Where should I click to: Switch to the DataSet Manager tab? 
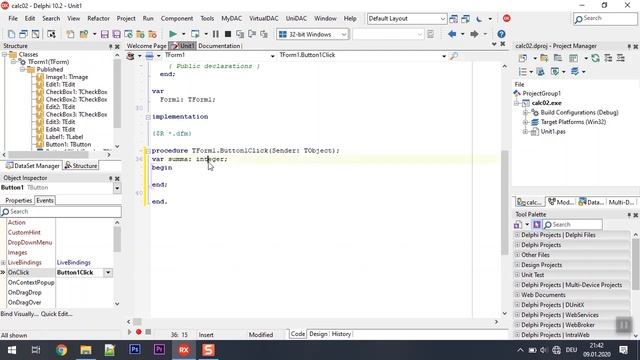point(33,166)
